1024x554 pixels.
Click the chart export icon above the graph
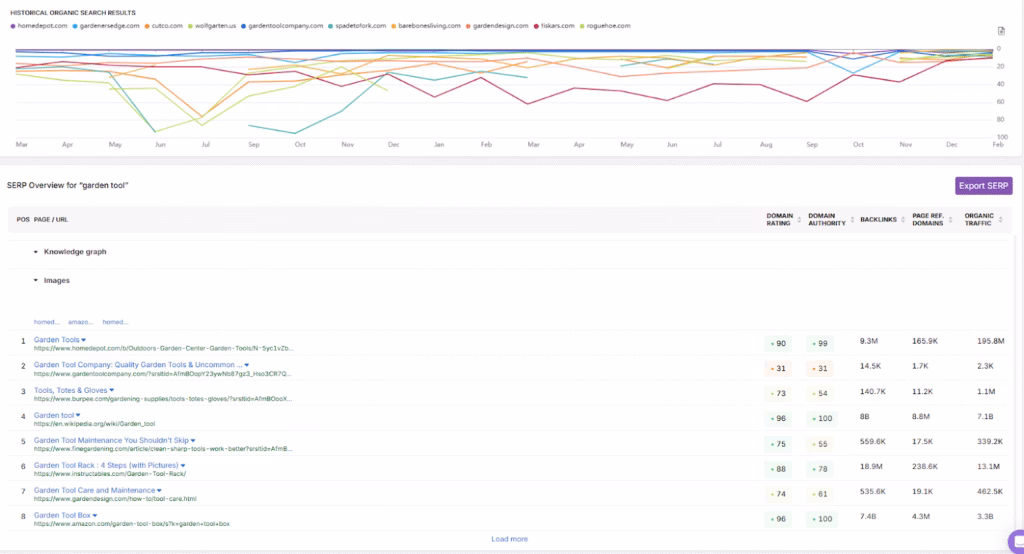pyautogui.click(x=1001, y=32)
